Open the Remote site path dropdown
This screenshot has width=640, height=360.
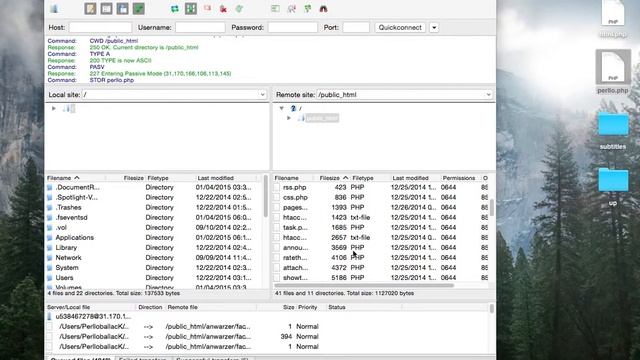tap(488, 95)
